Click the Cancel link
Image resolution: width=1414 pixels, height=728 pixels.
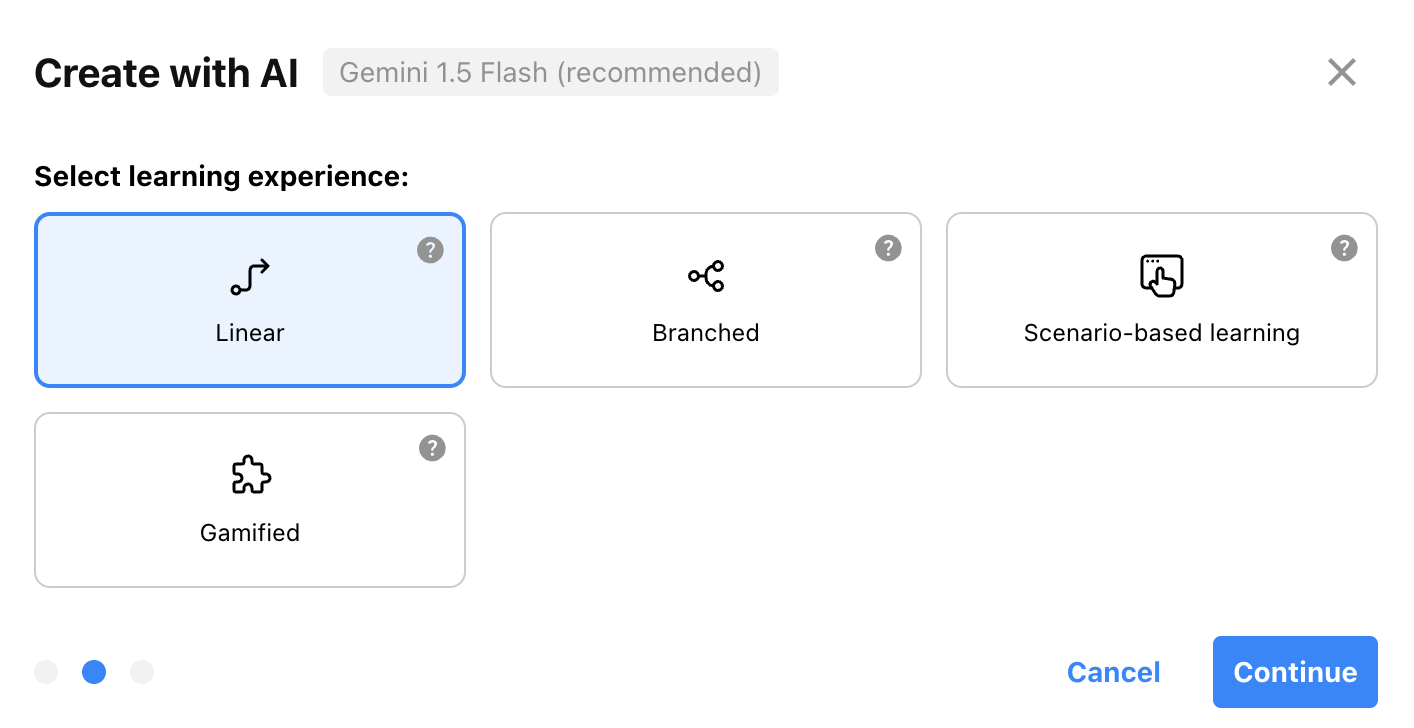pos(1114,672)
